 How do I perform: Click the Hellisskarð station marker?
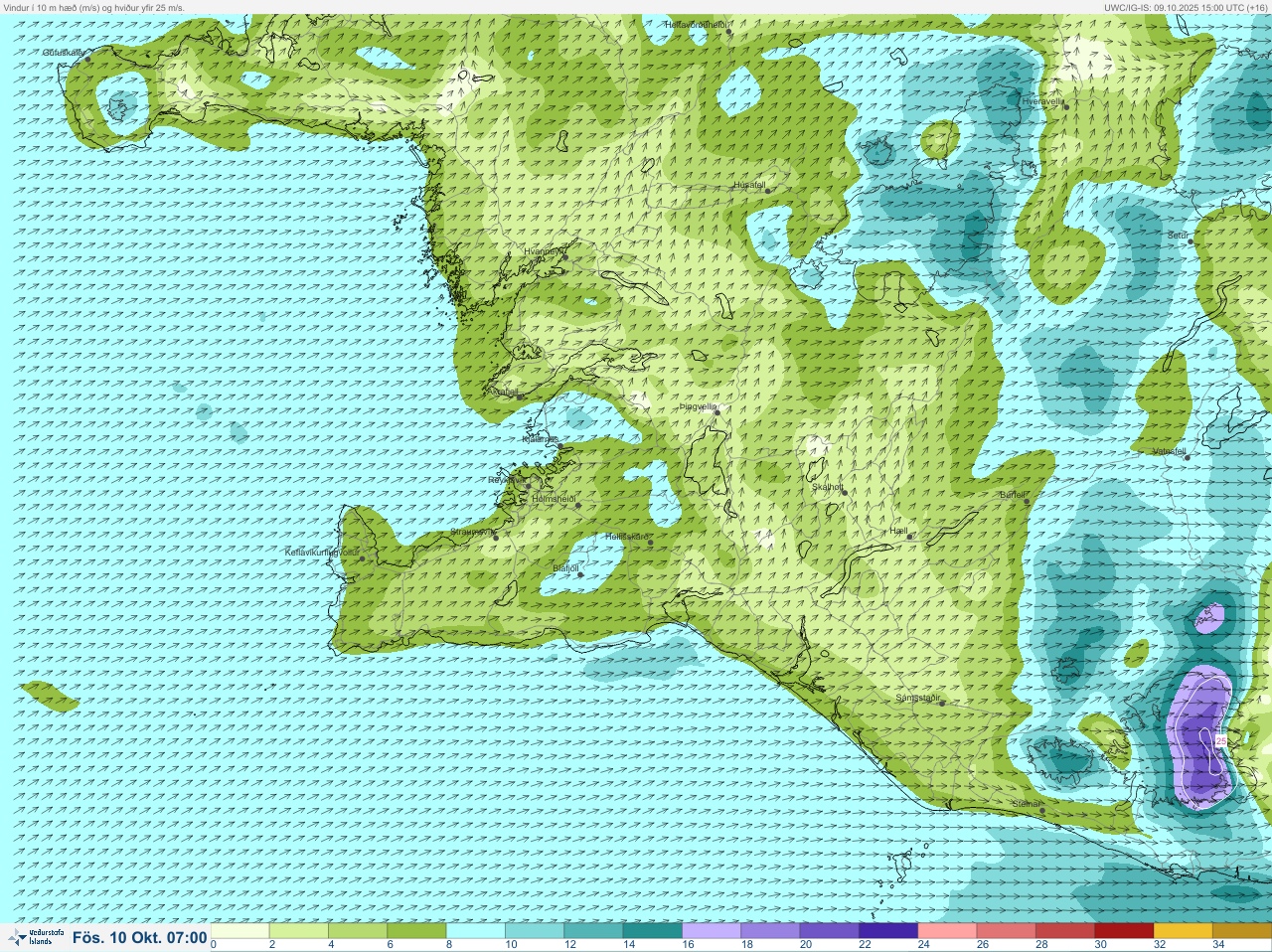point(650,543)
